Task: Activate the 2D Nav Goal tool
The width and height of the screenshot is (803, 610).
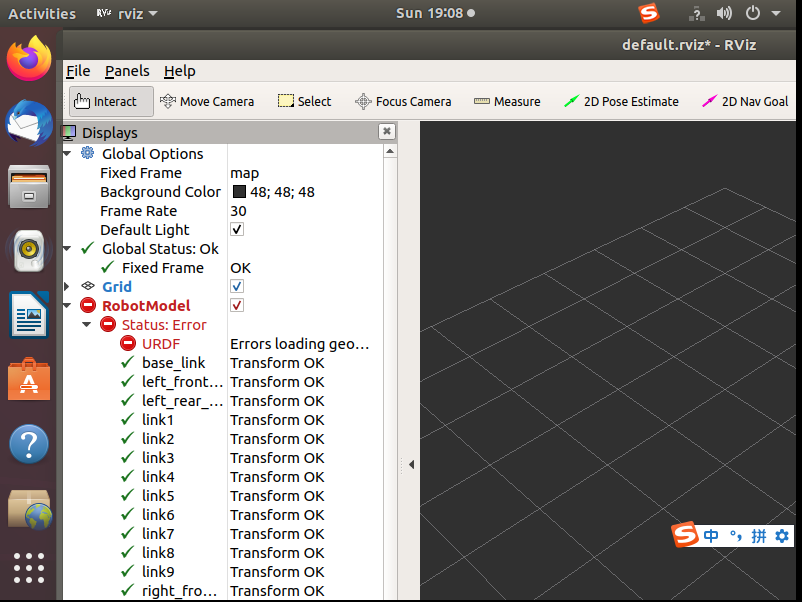Action: tap(745, 101)
